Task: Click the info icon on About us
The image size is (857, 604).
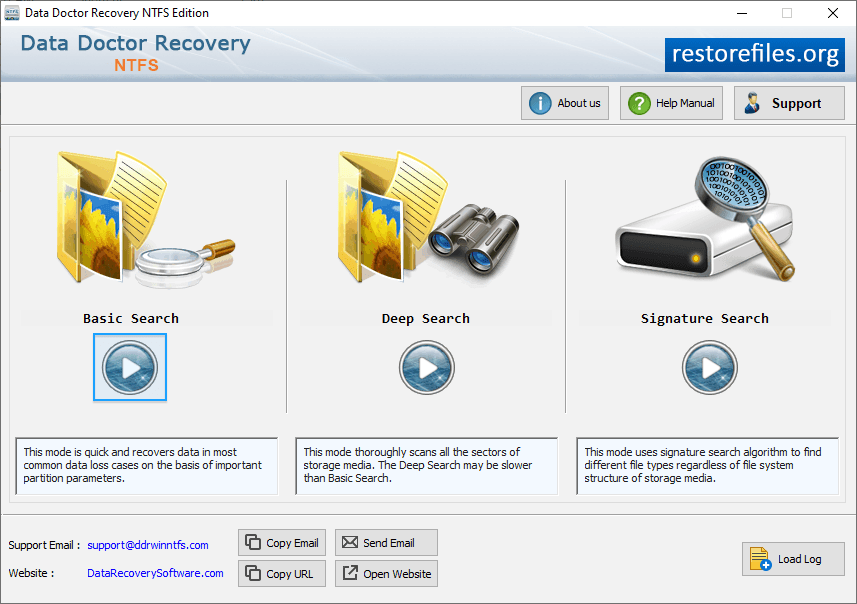Action: (540, 103)
